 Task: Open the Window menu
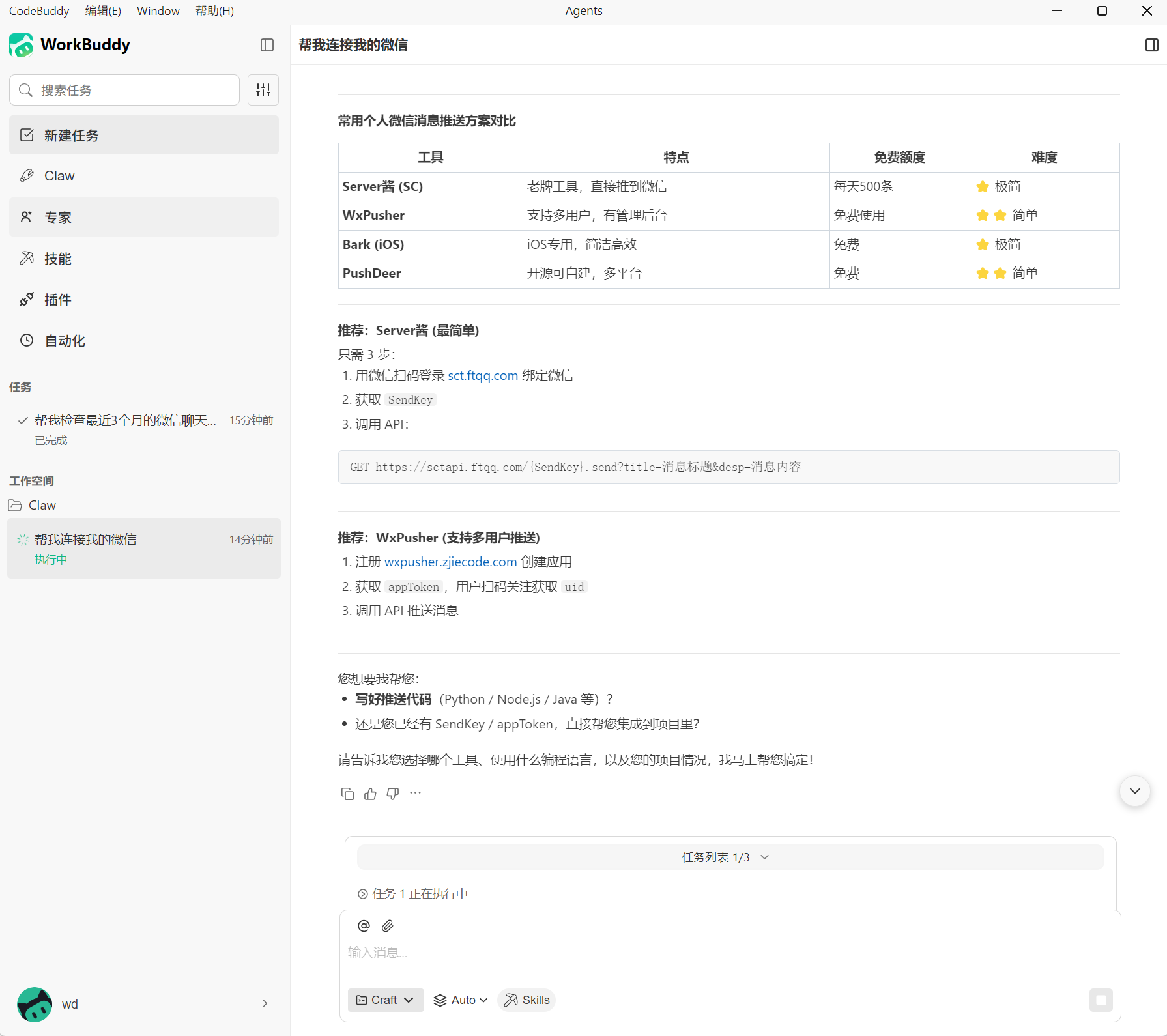click(158, 11)
